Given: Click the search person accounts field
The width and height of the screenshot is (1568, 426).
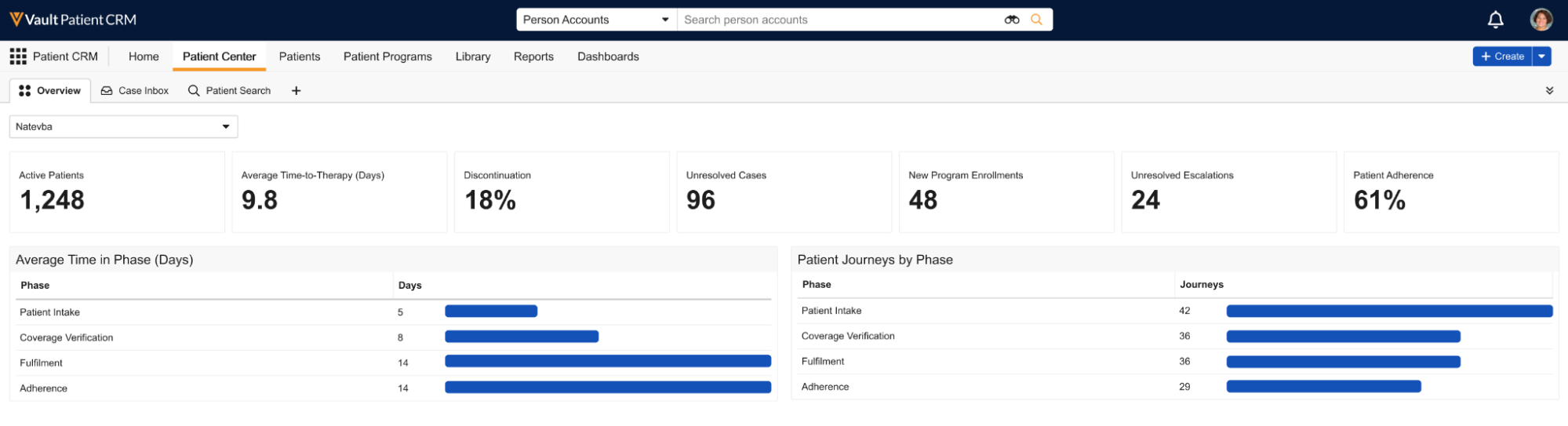Looking at the screenshot, I should (839, 20).
